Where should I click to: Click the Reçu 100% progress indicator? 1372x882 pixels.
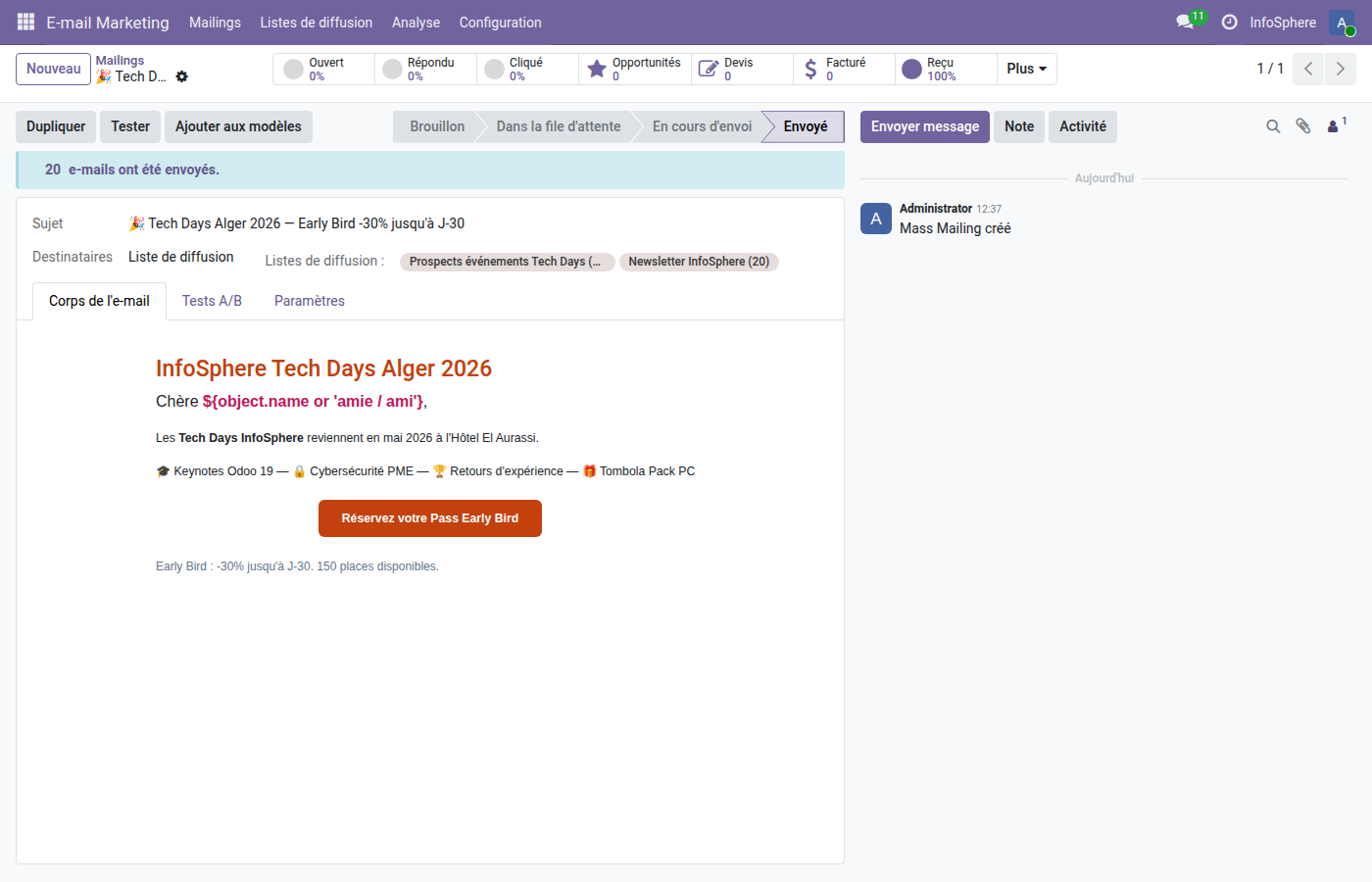[913, 69]
